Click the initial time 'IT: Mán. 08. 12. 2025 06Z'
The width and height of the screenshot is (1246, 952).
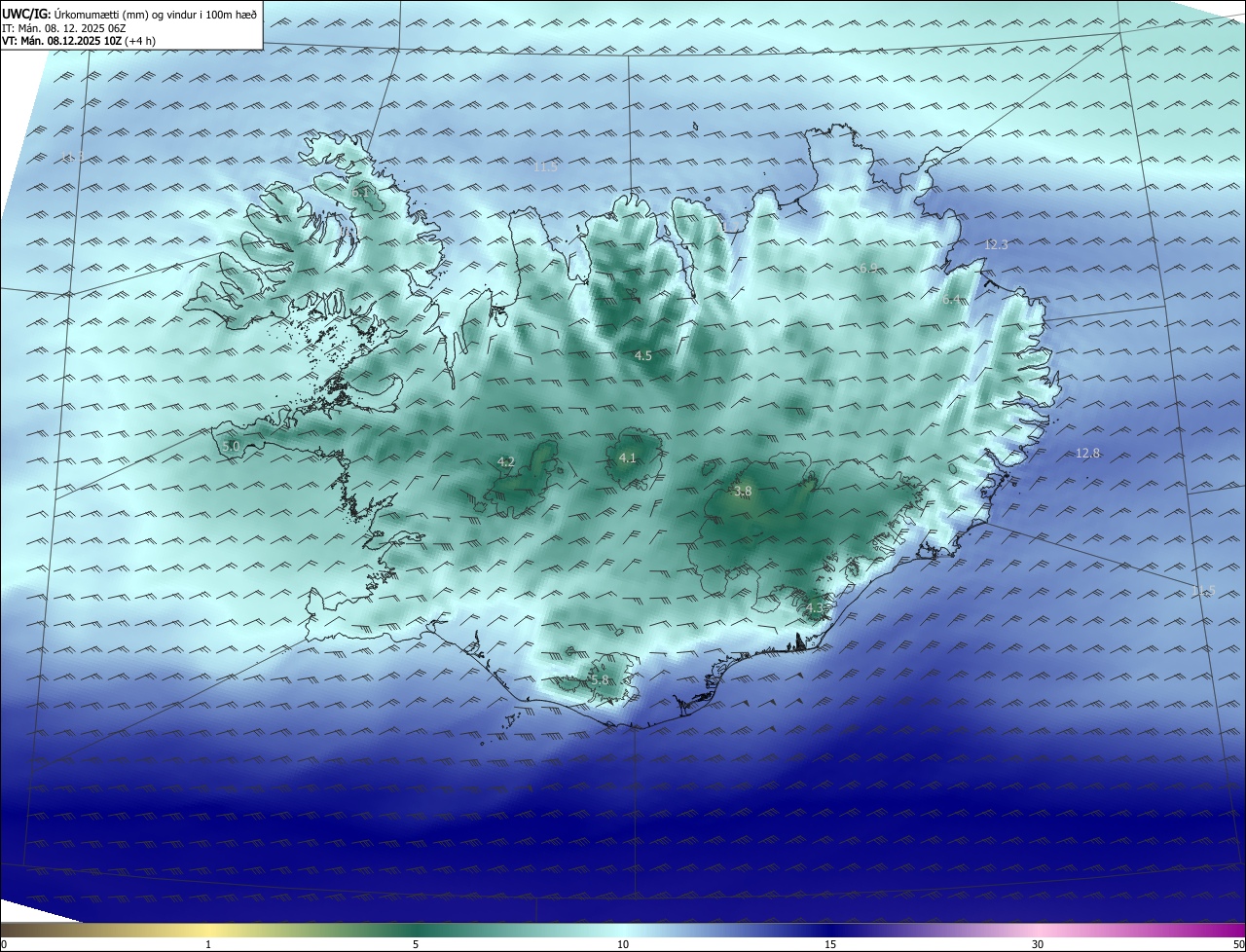coord(64,28)
